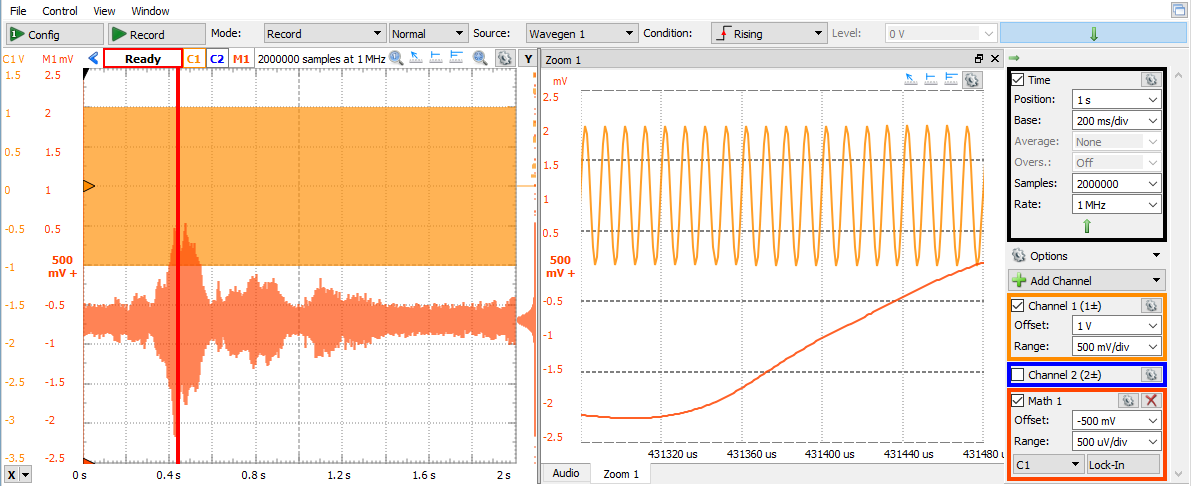
Task: Click the orange C1 channel color label
Action: pyautogui.click(x=193, y=59)
